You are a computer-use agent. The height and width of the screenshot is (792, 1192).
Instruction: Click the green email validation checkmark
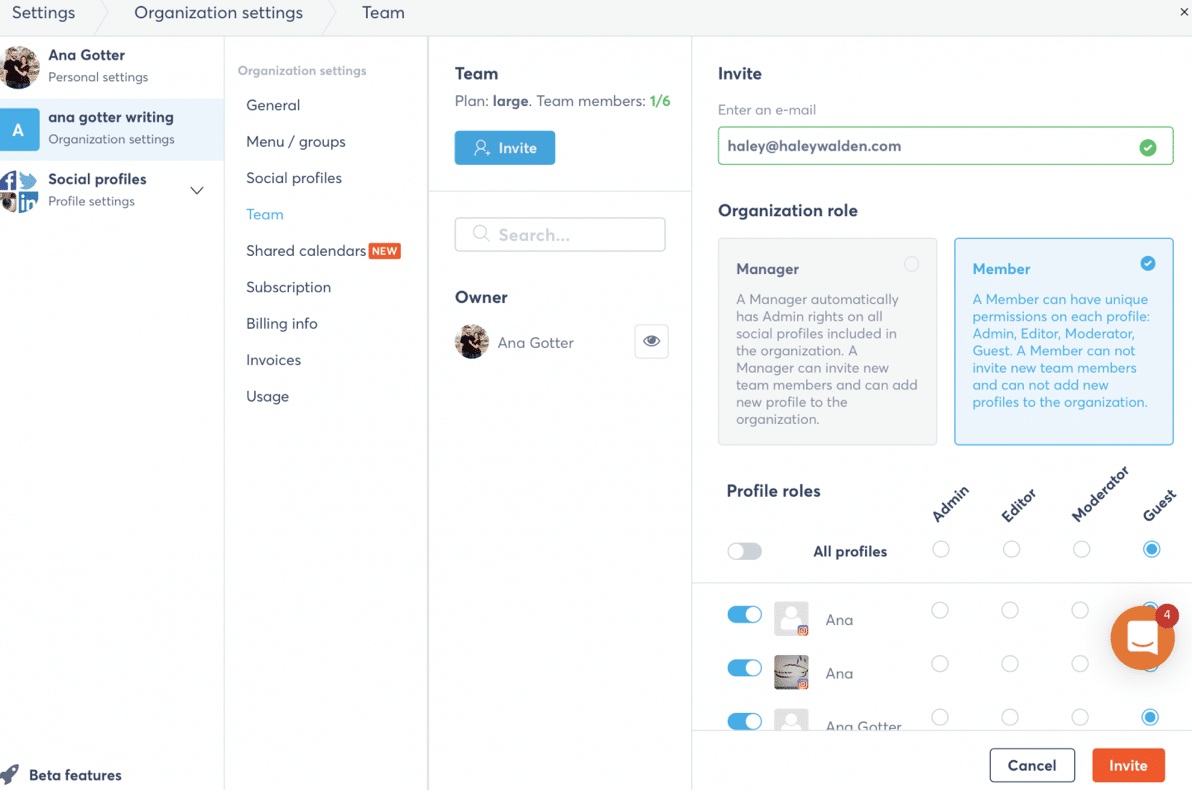click(x=1147, y=147)
